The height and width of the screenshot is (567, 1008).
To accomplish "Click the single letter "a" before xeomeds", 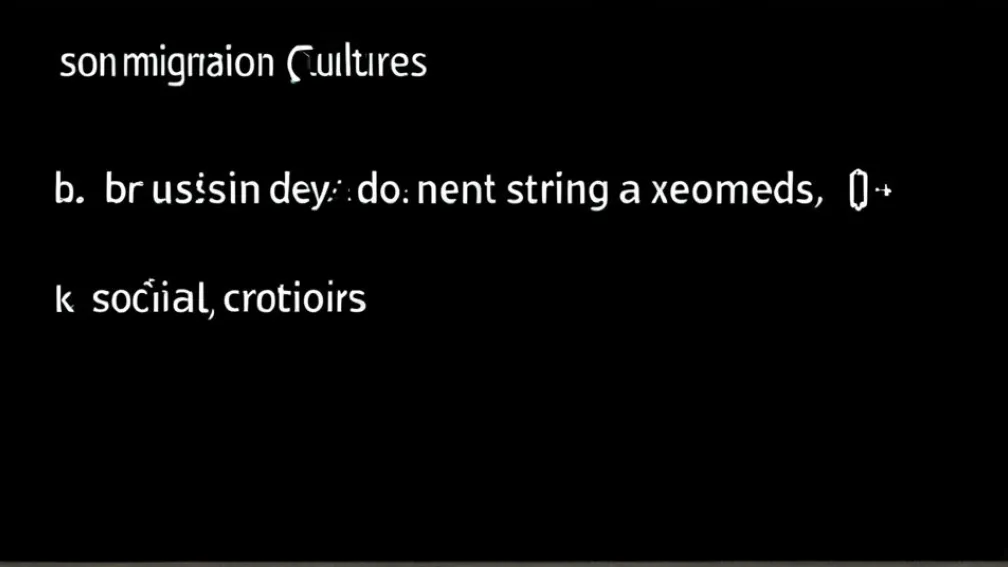I will pyautogui.click(x=629, y=190).
